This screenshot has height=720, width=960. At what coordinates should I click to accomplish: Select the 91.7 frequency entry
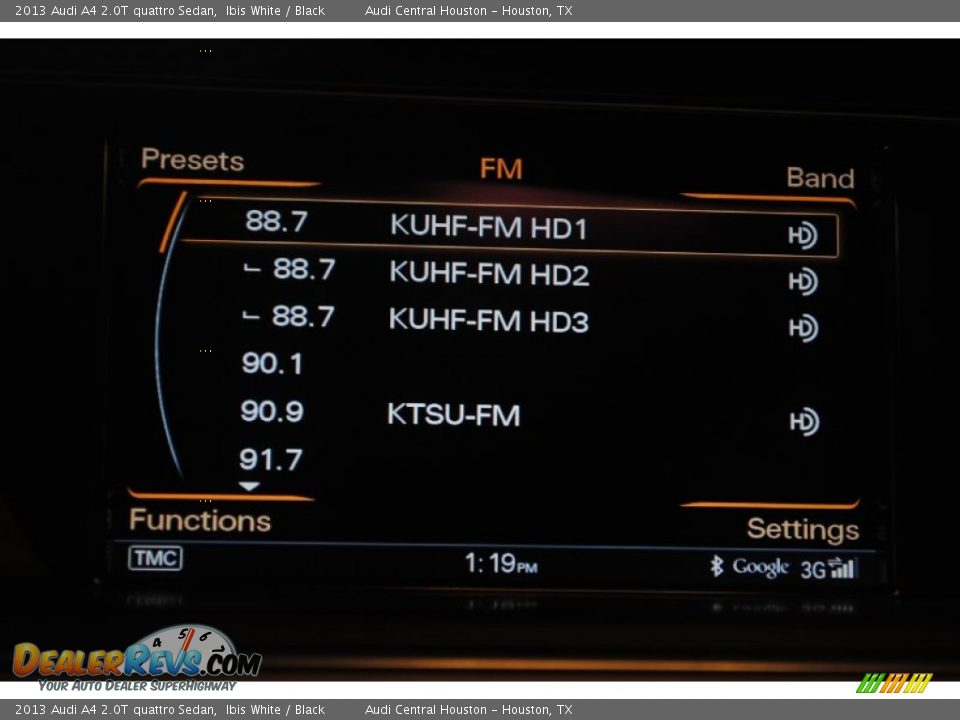coord(271,460)
